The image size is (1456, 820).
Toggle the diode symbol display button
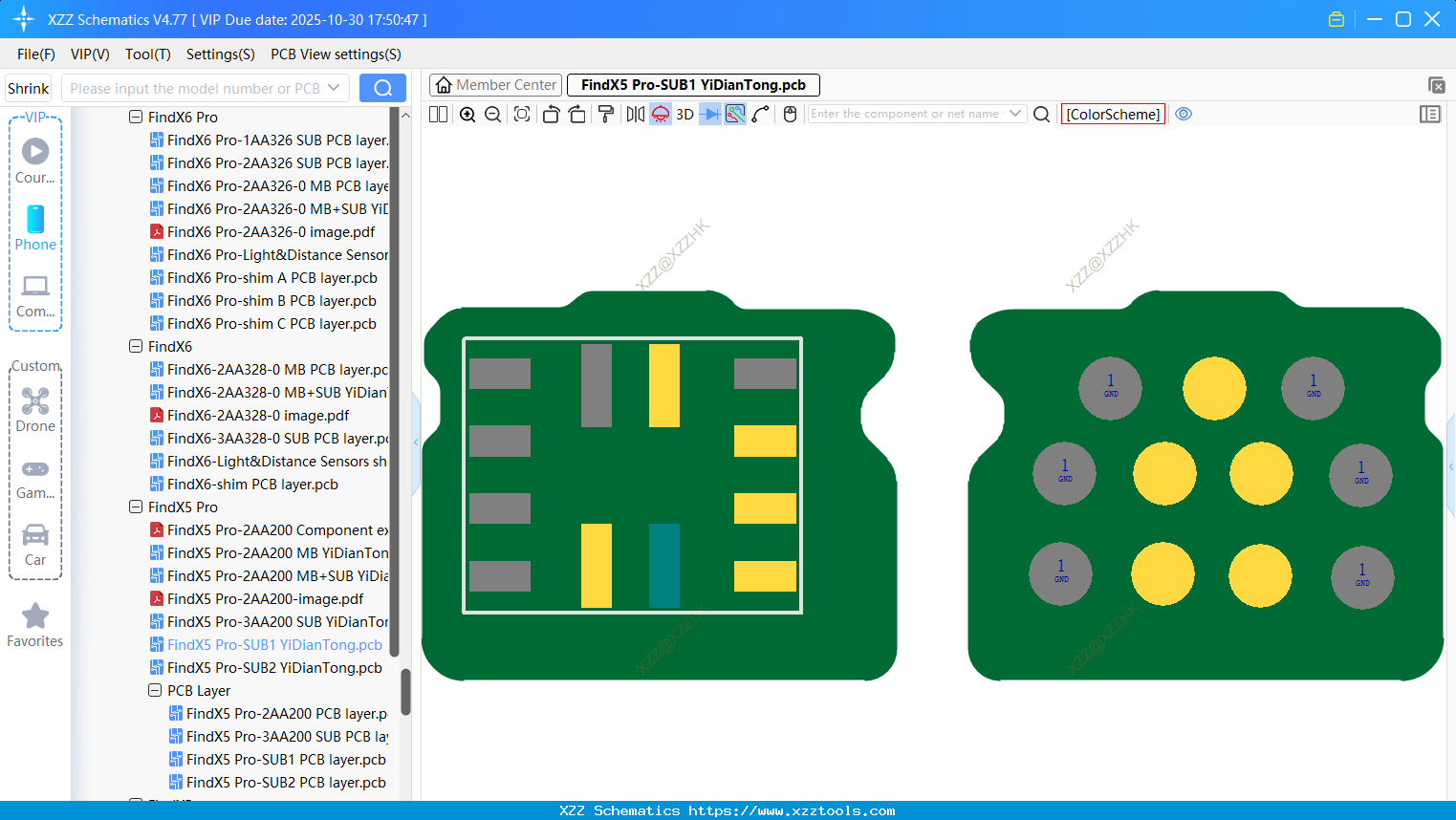click(710, 115)
